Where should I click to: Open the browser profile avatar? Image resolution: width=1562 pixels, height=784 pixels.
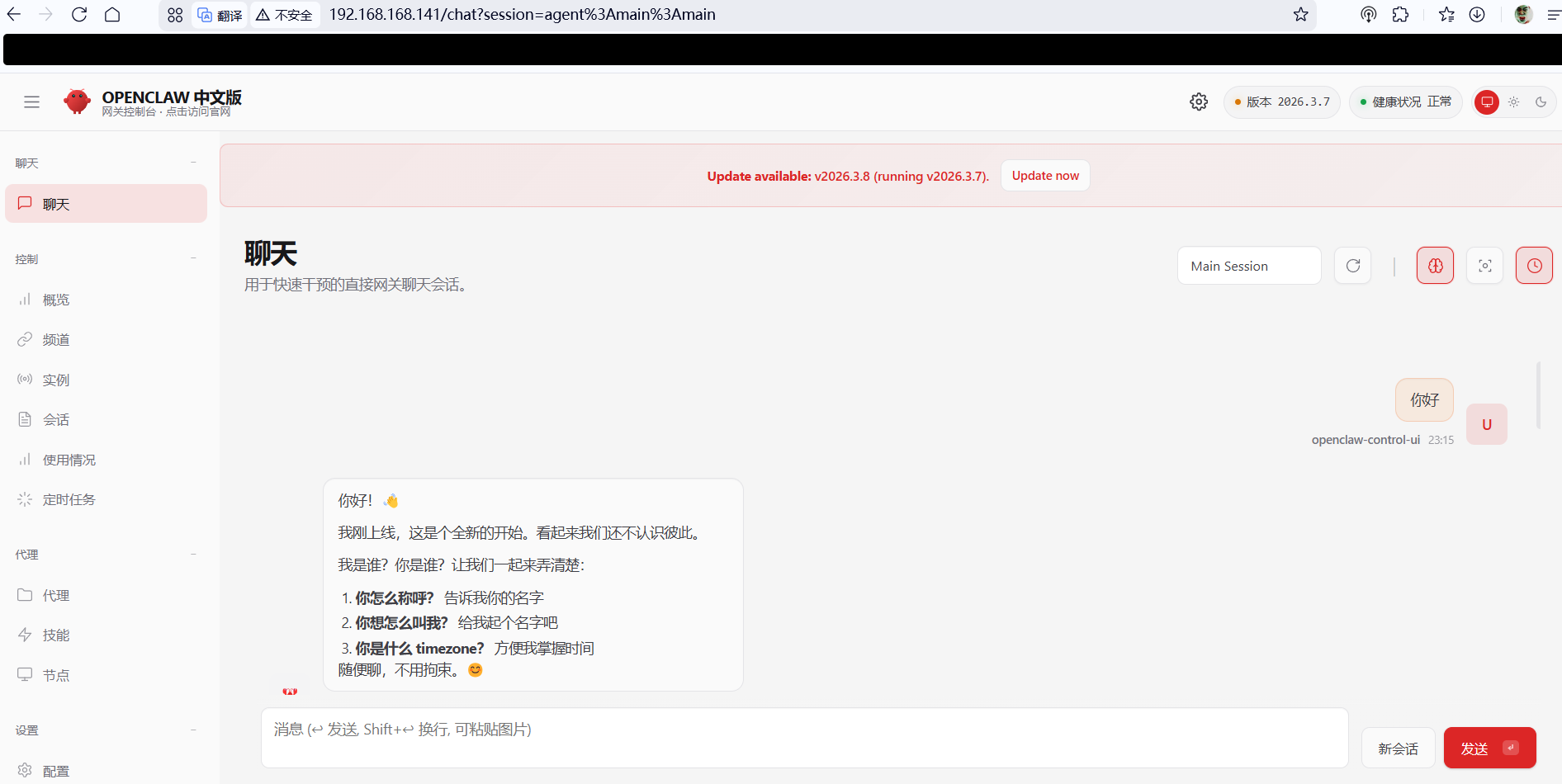pyautogui.click(x=1523, y=14)
